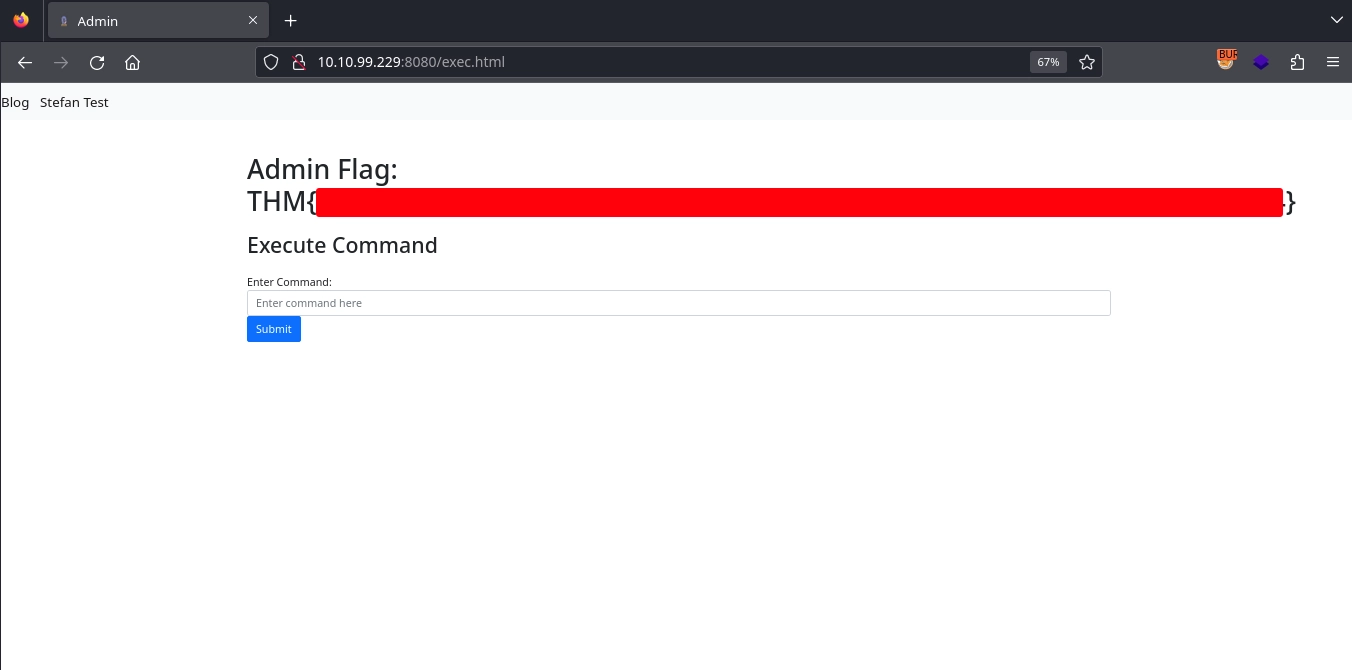Click the Enter command here field

(678, 303)
